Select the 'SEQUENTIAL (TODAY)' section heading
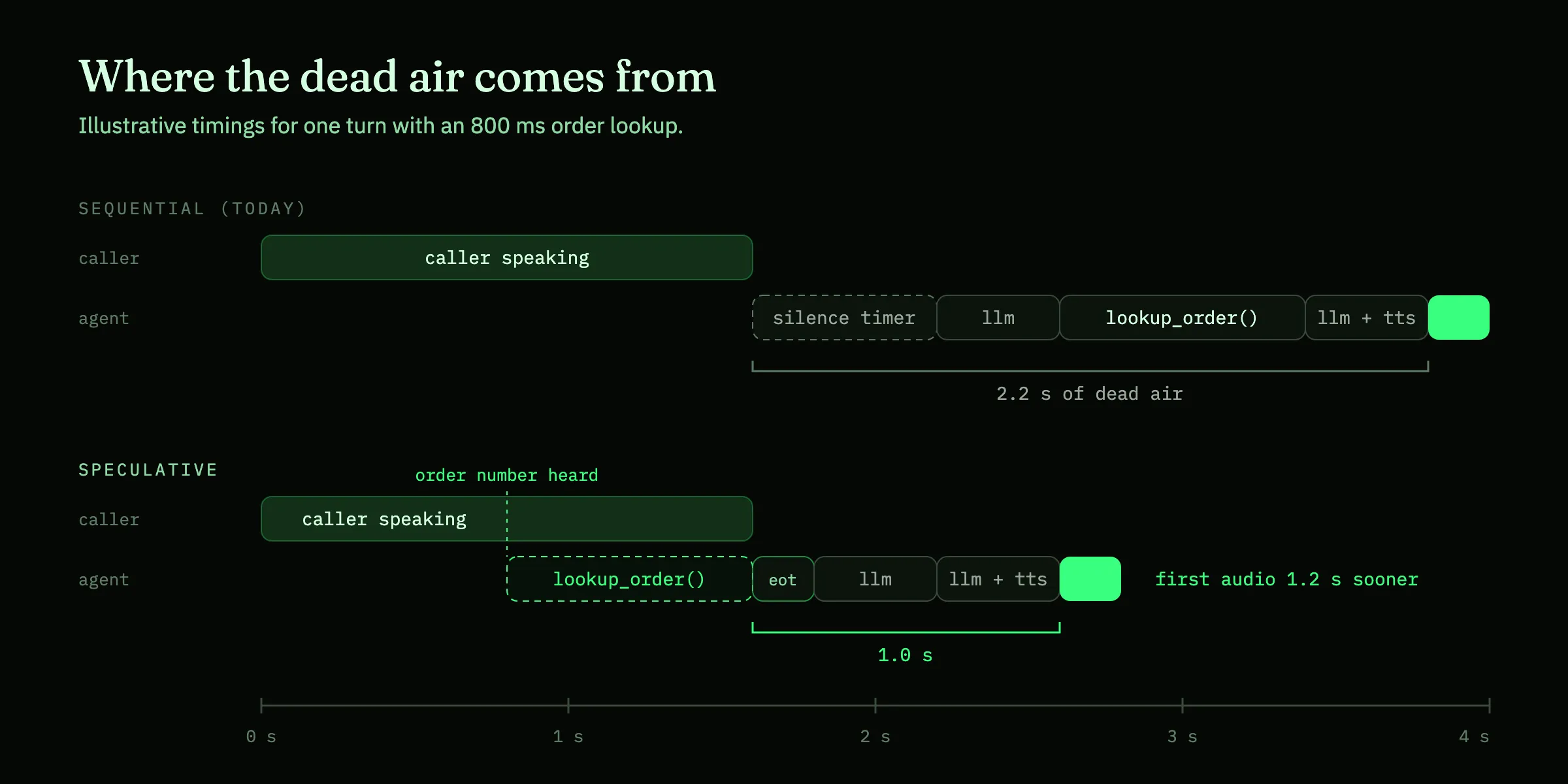The width and height of the screenshot is (1568, 784). pyautogui.click(x=192, y=208)
